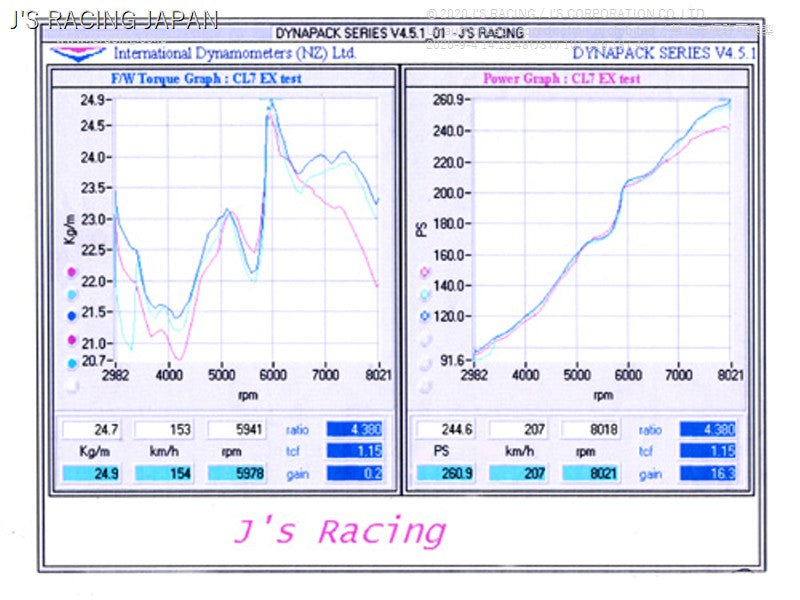Click the 'PS' unit label under 244.6
This screenshot has height=600, width=800.
click(x=441, y=451)
